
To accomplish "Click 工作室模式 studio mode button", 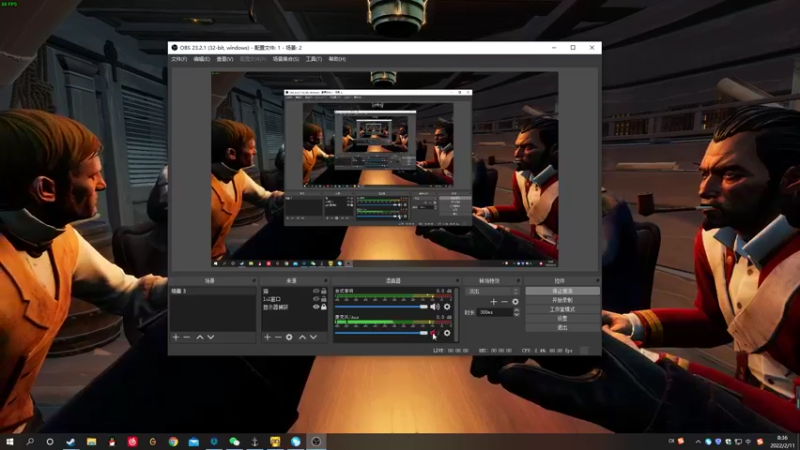I will 562,309.
